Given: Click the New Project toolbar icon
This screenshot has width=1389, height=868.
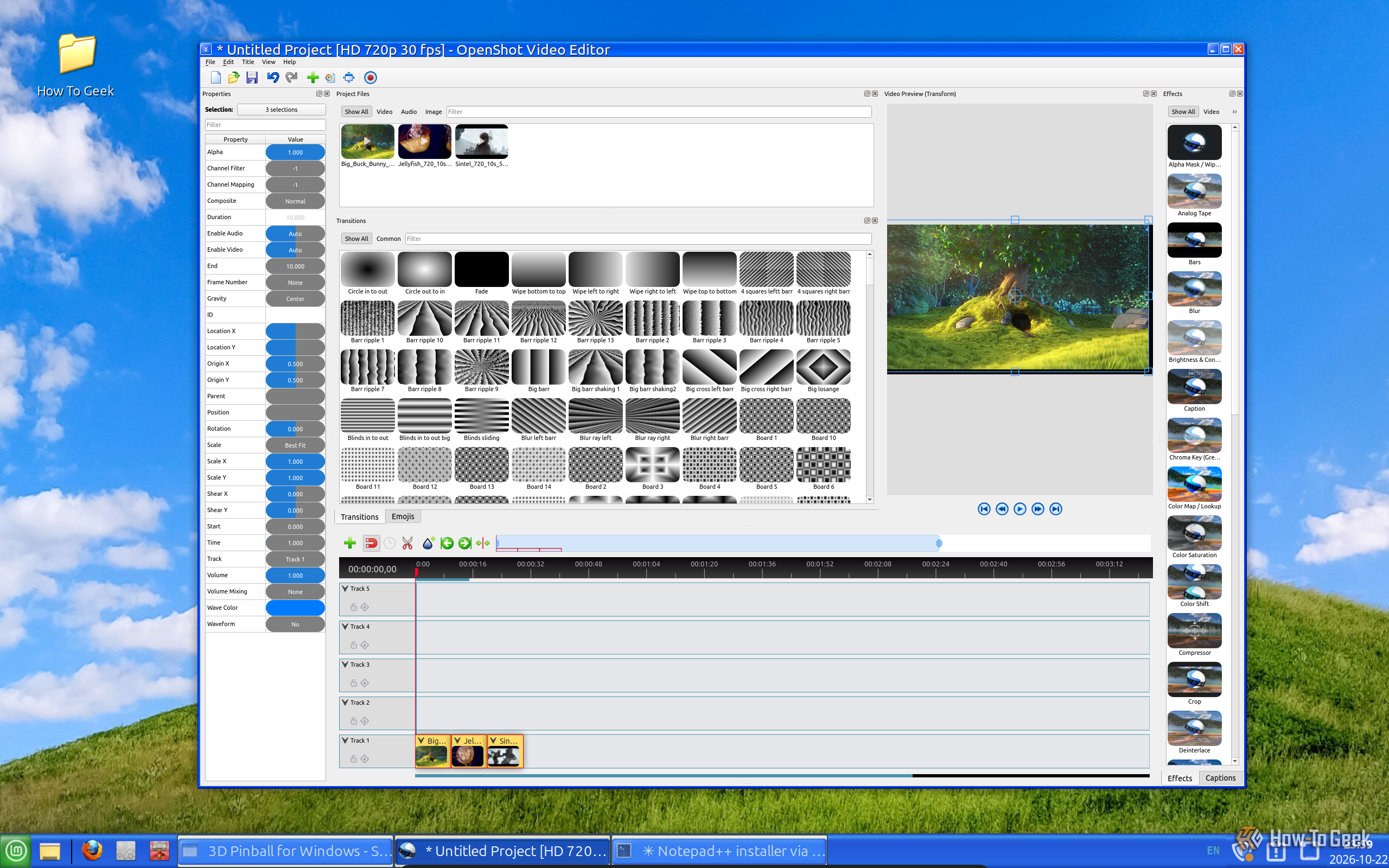Looking at the screenshot, I should pyautogui.click(x=216, y=78).
